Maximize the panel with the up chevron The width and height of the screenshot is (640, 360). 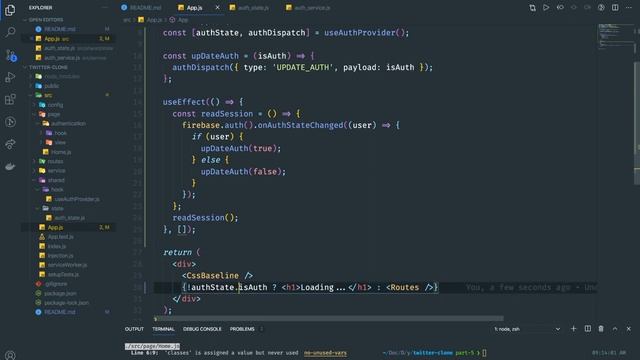coord(615,329)
